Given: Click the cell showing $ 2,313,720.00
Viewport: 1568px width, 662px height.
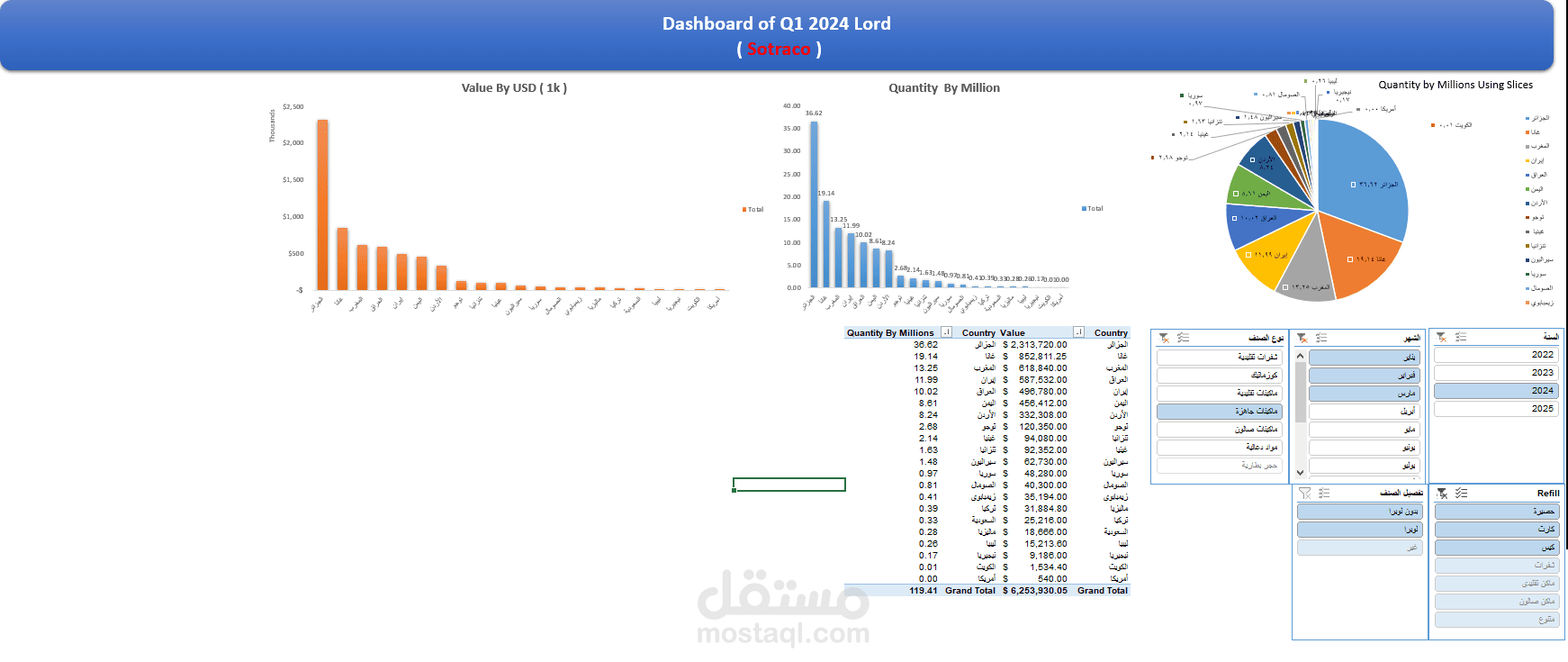Looking at the screenshot, I should [x=1035, y=345].
